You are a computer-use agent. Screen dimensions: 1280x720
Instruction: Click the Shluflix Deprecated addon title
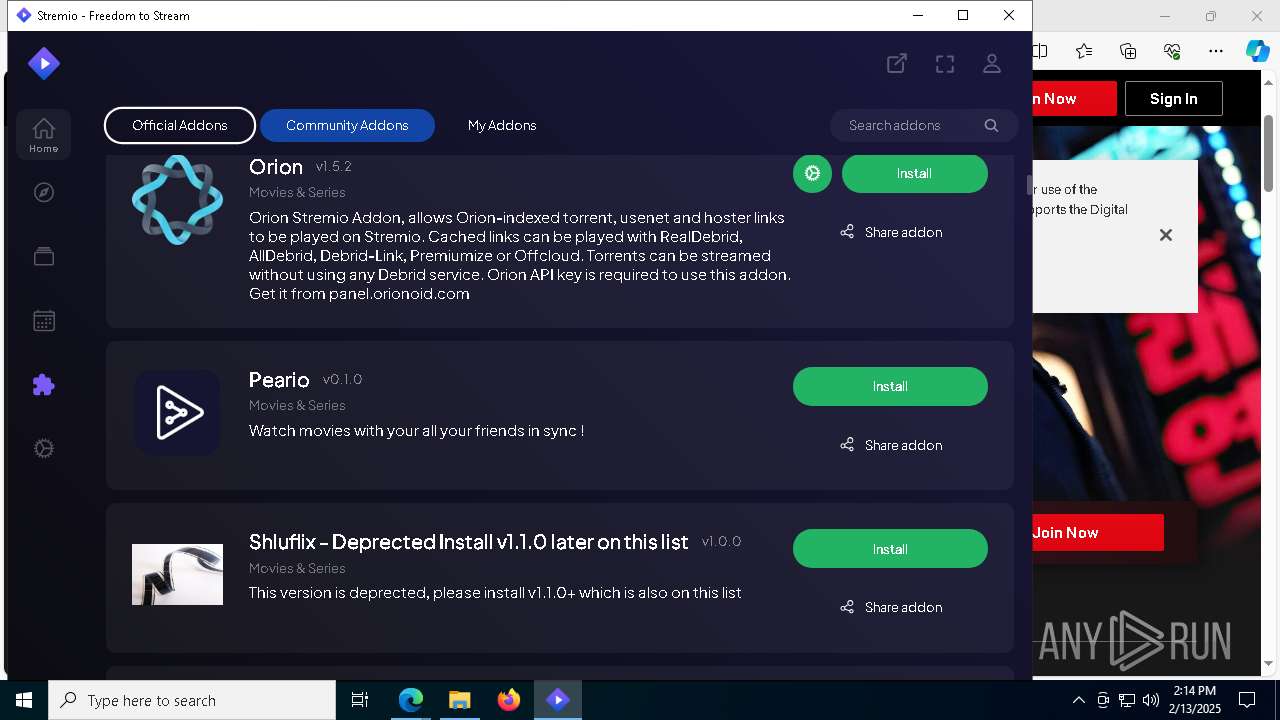coord(469,542)
